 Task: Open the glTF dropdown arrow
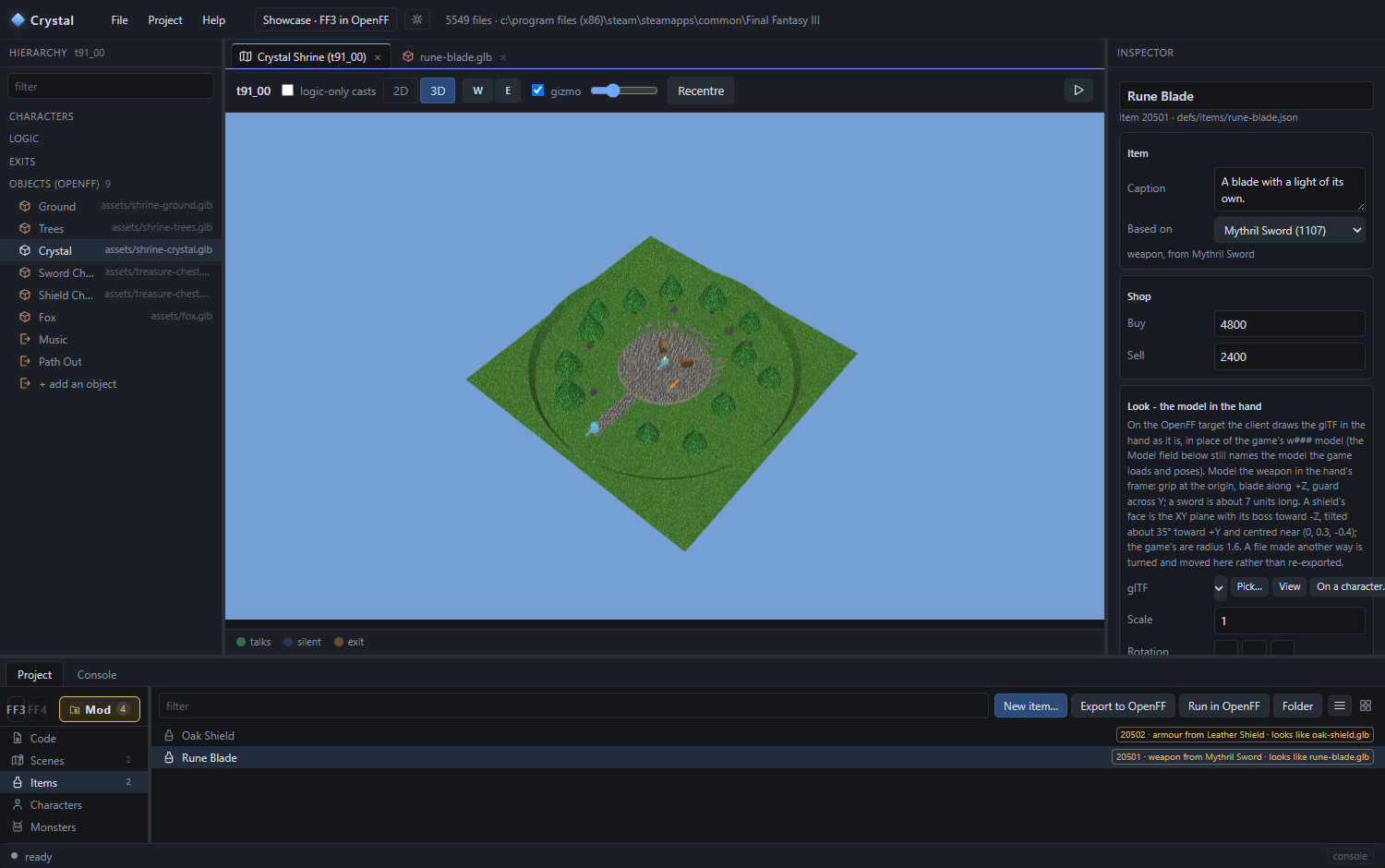(1220, 587)
